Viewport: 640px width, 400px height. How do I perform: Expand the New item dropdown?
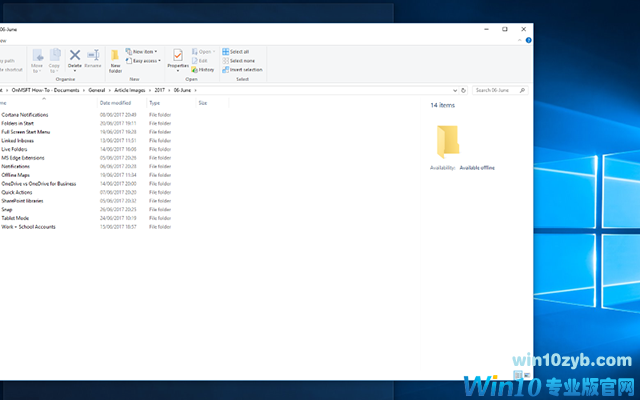(x=142, y=51)
